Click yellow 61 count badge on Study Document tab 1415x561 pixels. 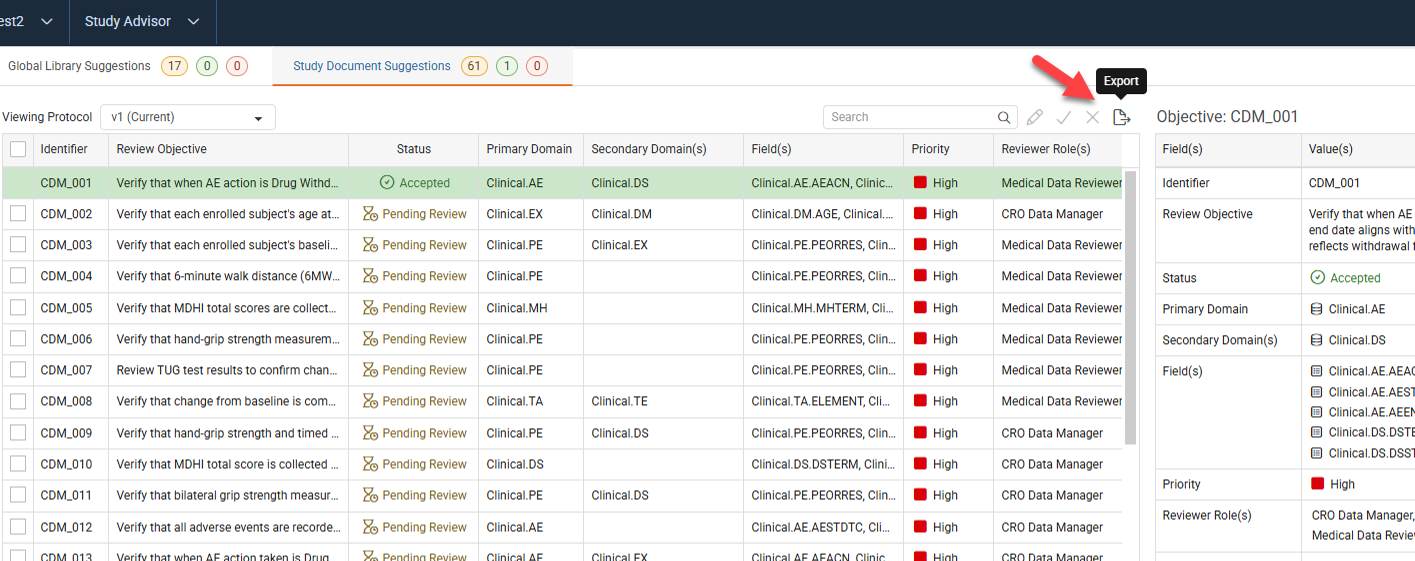coord(474,66)
